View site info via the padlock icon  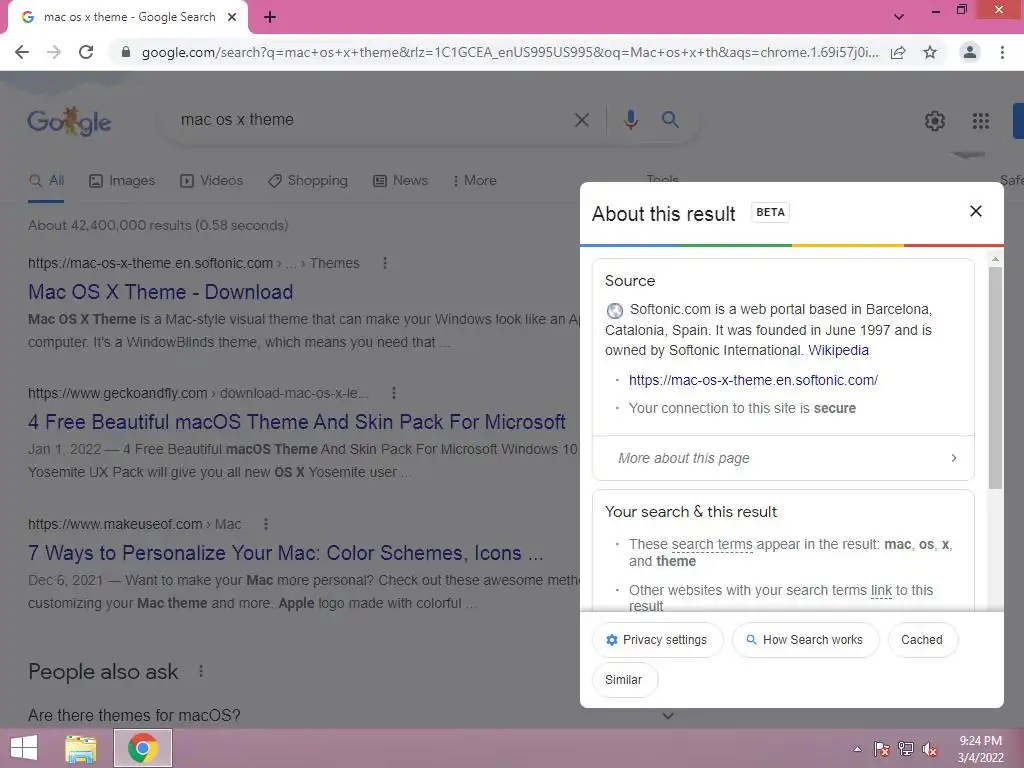tap(126, 52)
